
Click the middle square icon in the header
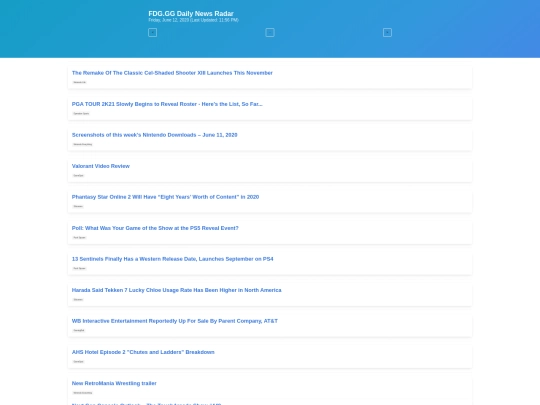[270, 33]
